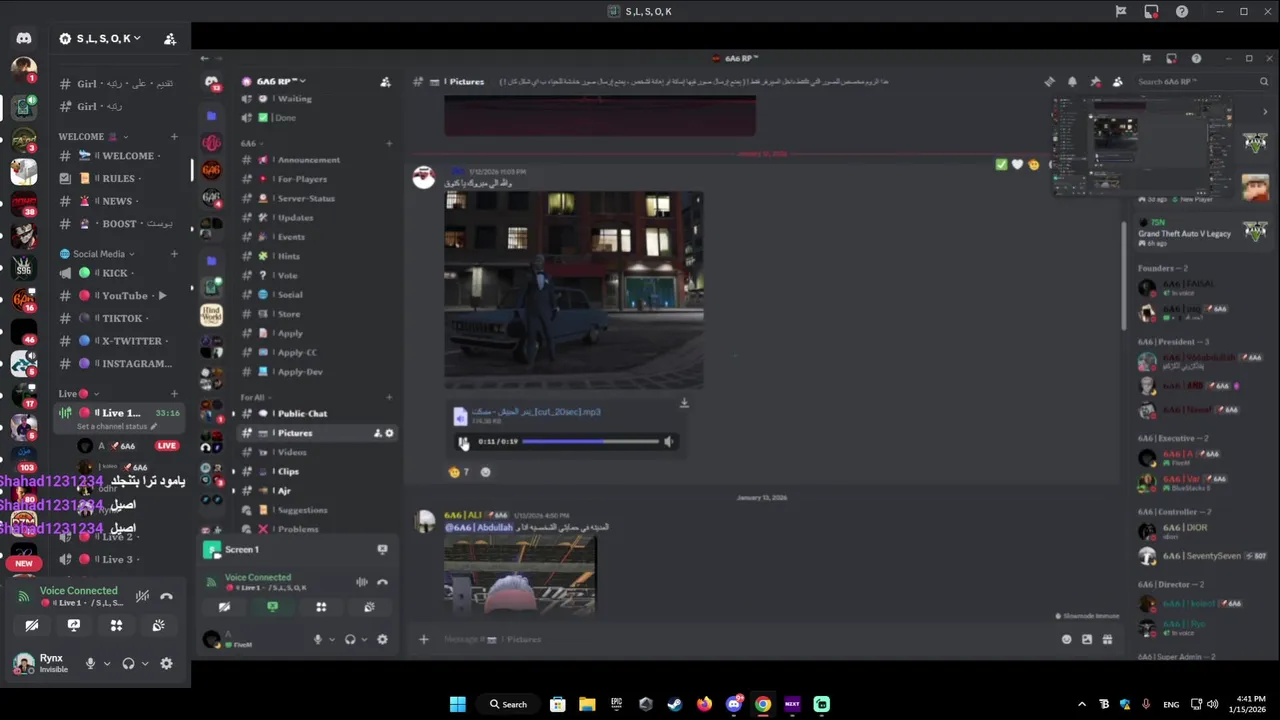Screen dimensions: 1280x720
Task: Open Steam from the taskbar
Action: (675, 704)
